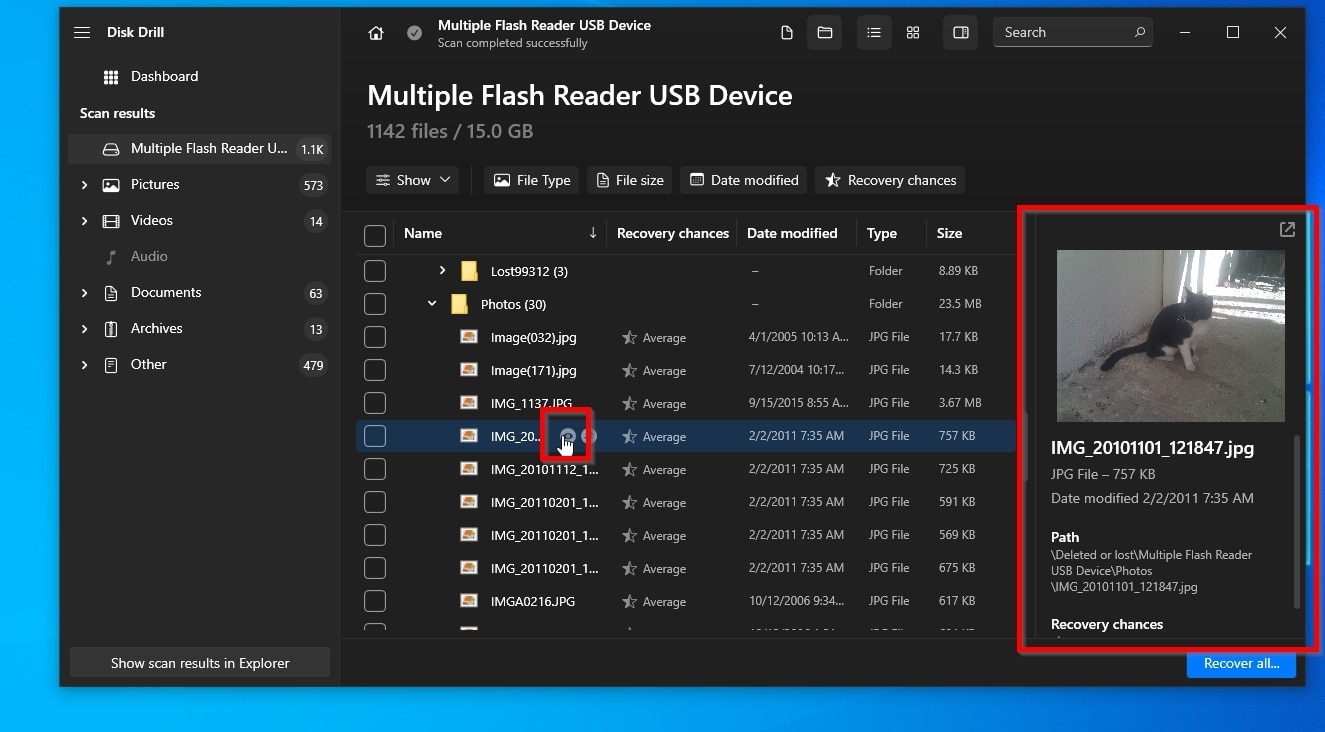Open the Show dropdown filter
The height and width of the screenshot is (732, 1325).
(x=413, y=180)
